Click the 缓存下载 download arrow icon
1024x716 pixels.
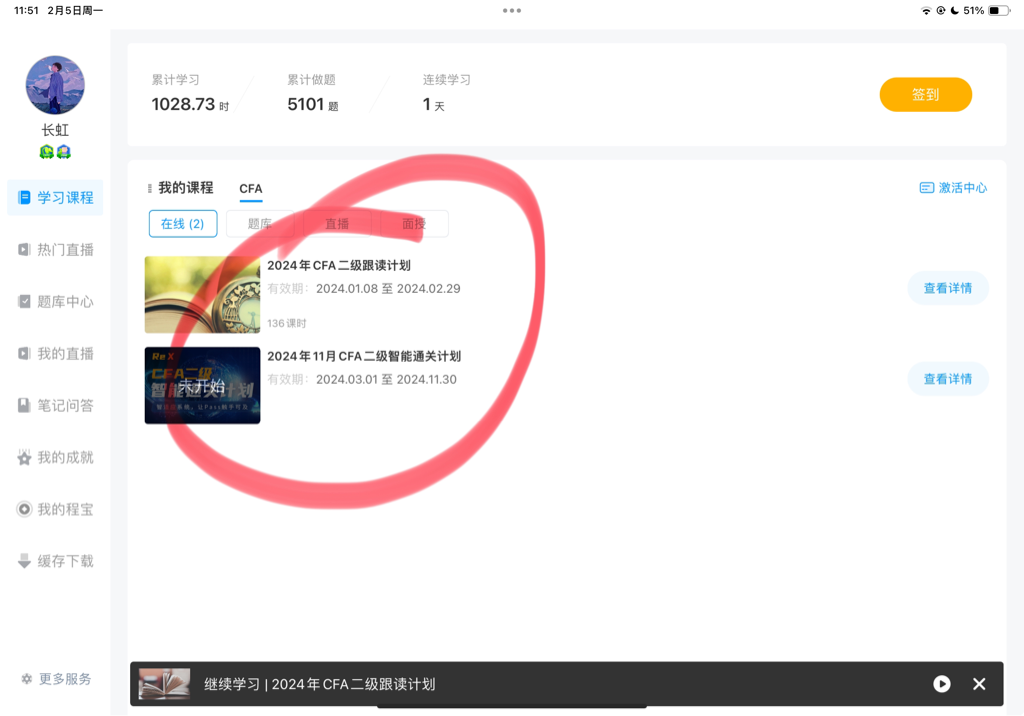[24, 561]
